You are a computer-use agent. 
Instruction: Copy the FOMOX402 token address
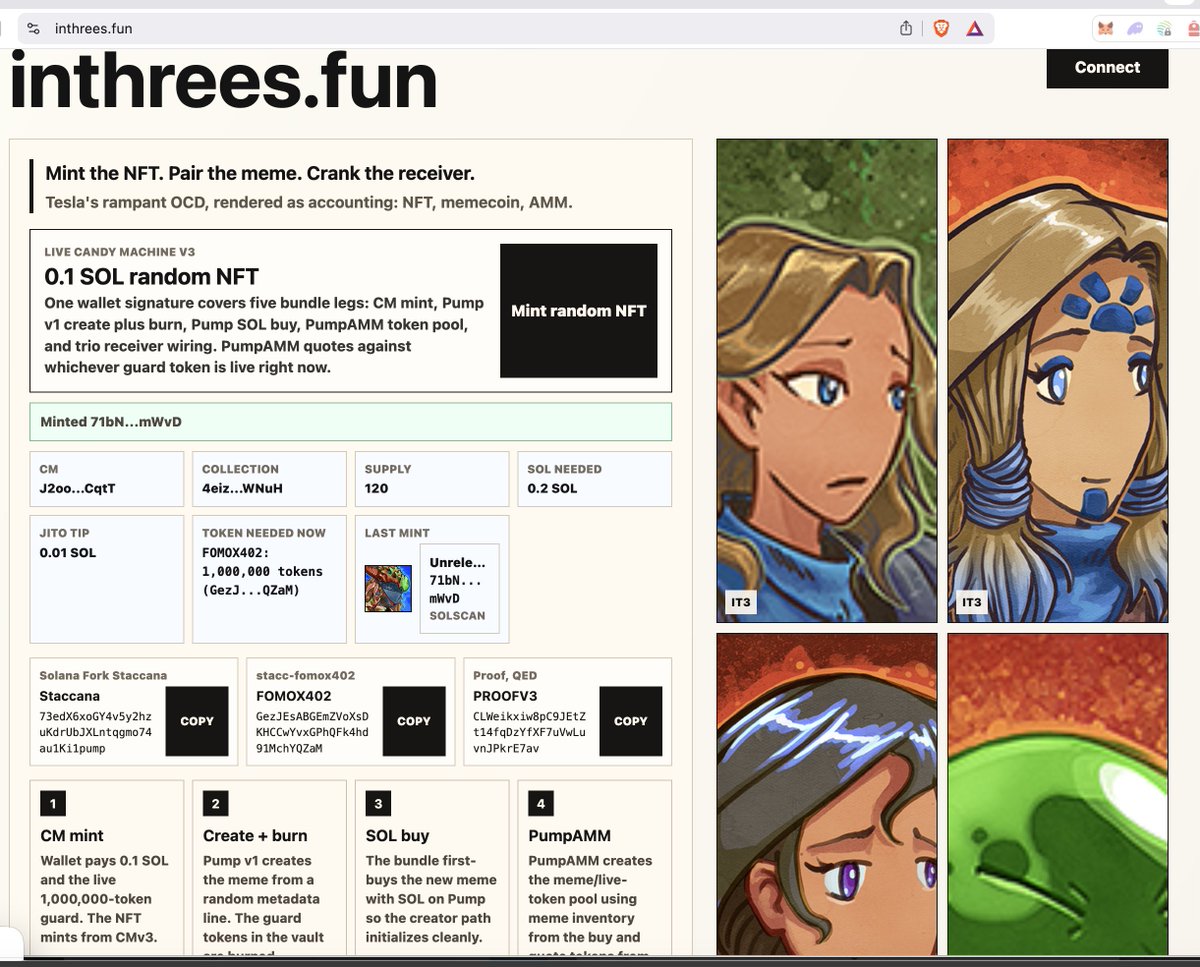tap(414, 721)
